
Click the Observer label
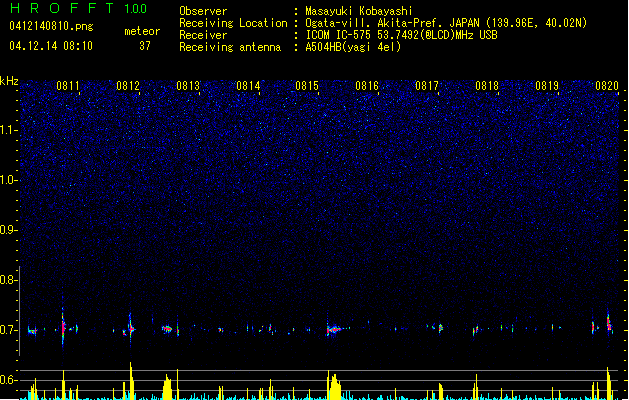click(203, 11)
